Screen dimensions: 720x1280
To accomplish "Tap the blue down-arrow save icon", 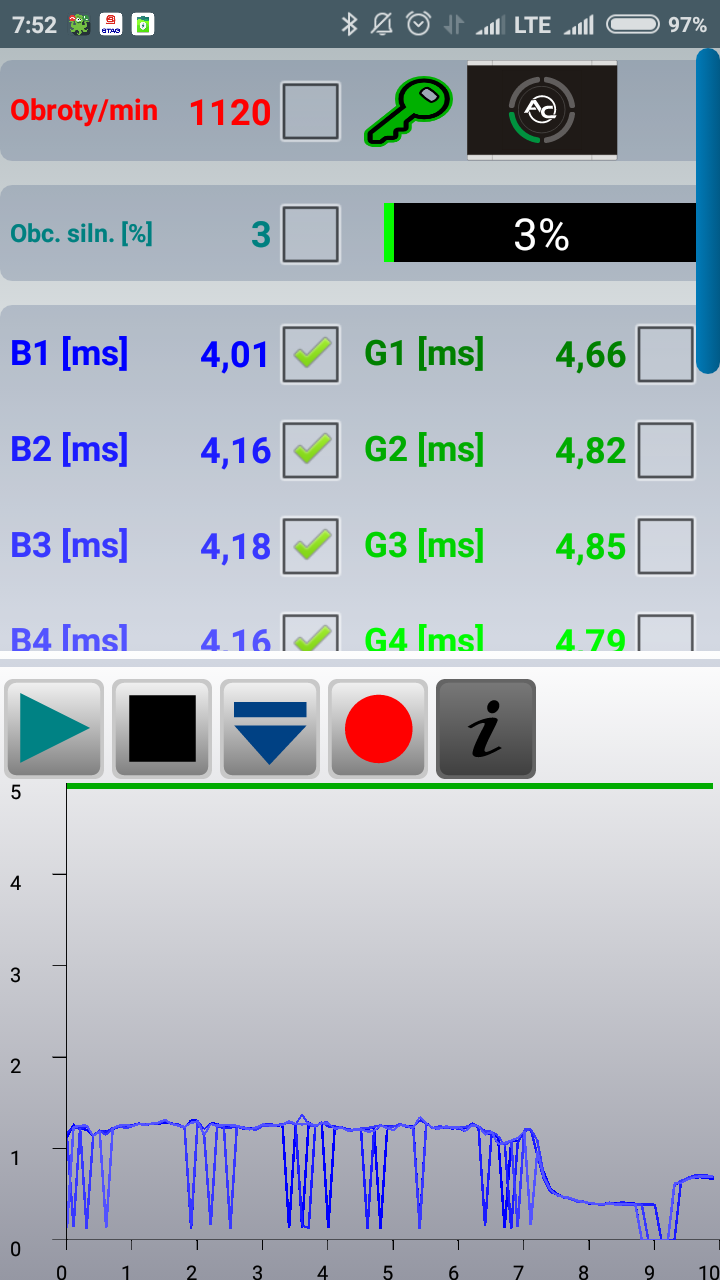I will [270, 729].
